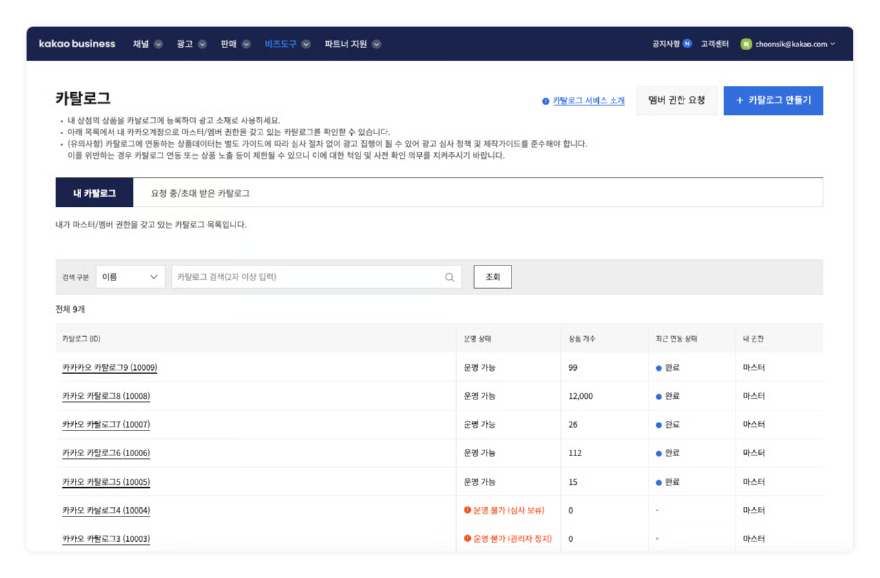Open the 파트너 지원 menu
The width and height of the screenshot is (880, 578).
coord(346,44)
